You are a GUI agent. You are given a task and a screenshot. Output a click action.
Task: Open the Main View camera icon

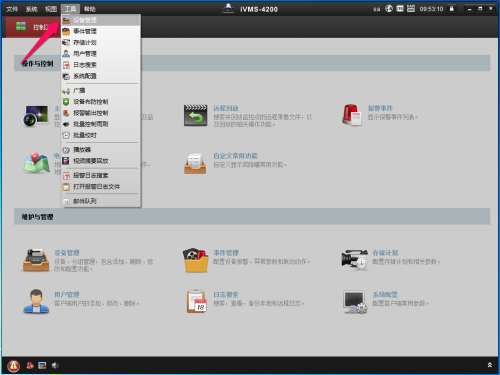tap(36, 116)
